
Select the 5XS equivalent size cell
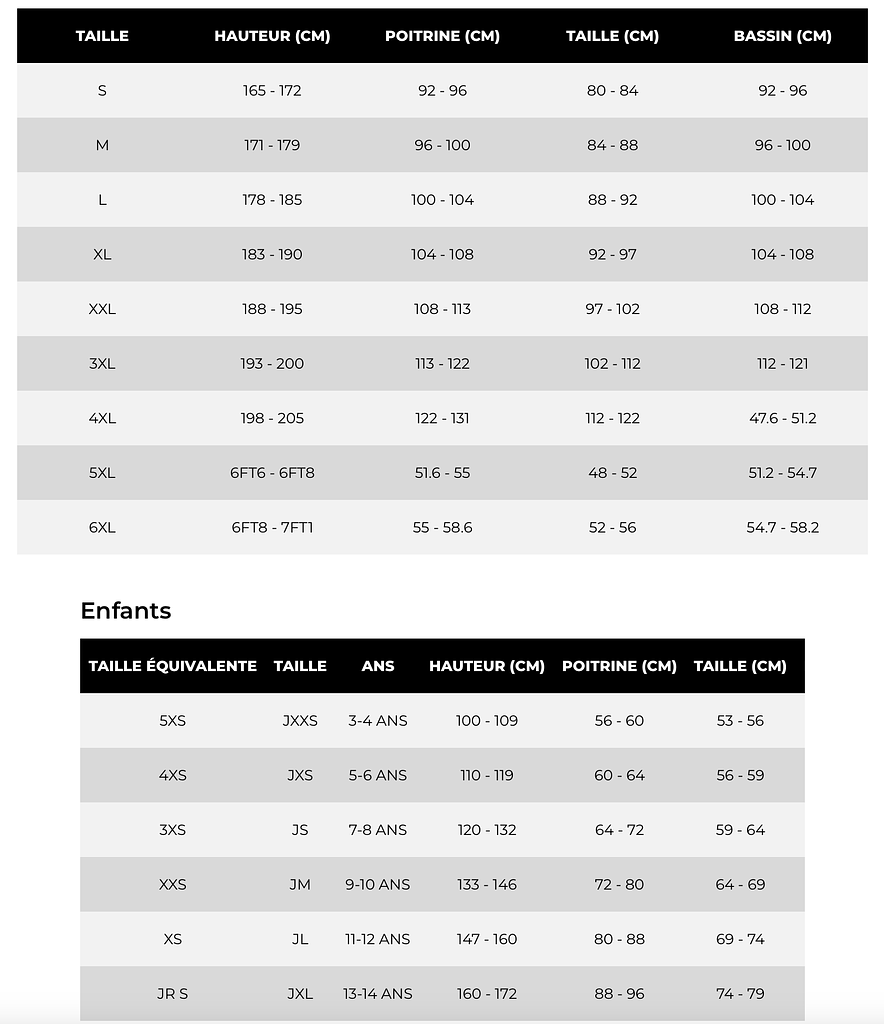(x=172, y=721)
